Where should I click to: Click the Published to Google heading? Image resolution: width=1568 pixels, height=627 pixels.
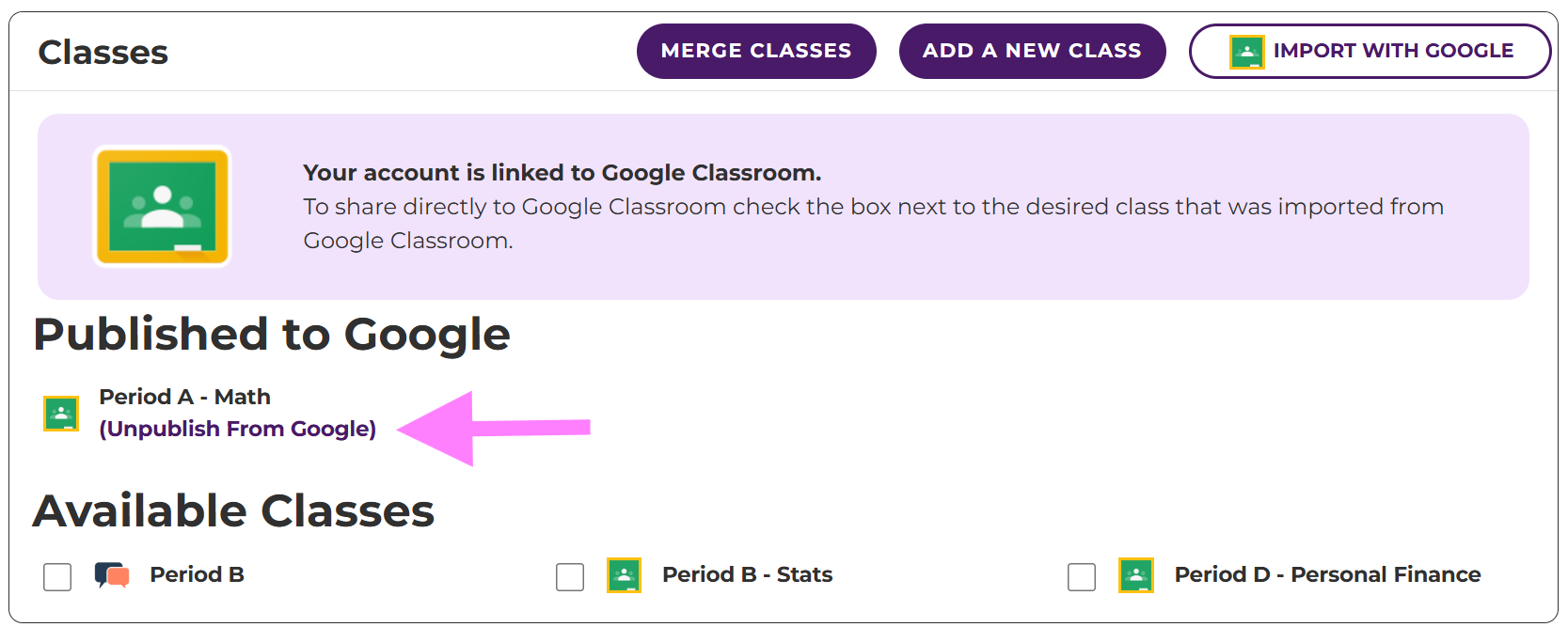point(272,335)
